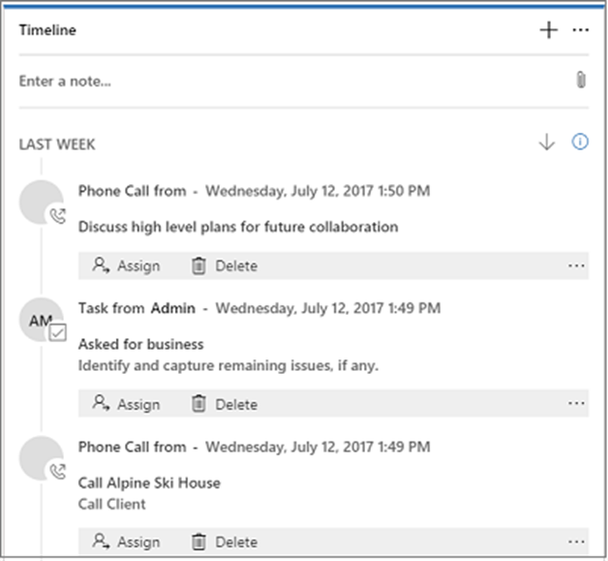
Task: Open the 'Call Alpine Ski House' title
Action: (149, 483)
